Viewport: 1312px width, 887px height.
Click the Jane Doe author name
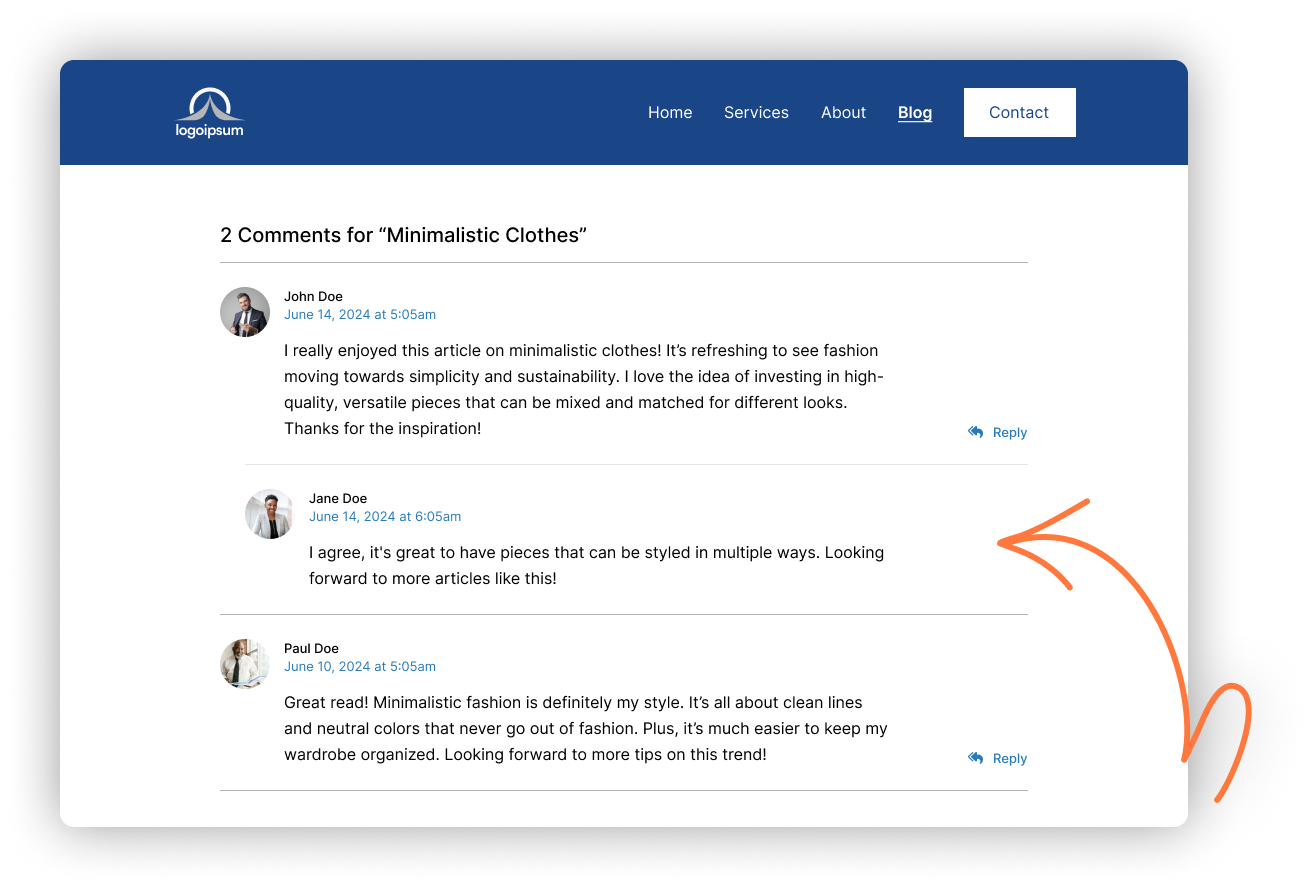[x=338, y=498]
